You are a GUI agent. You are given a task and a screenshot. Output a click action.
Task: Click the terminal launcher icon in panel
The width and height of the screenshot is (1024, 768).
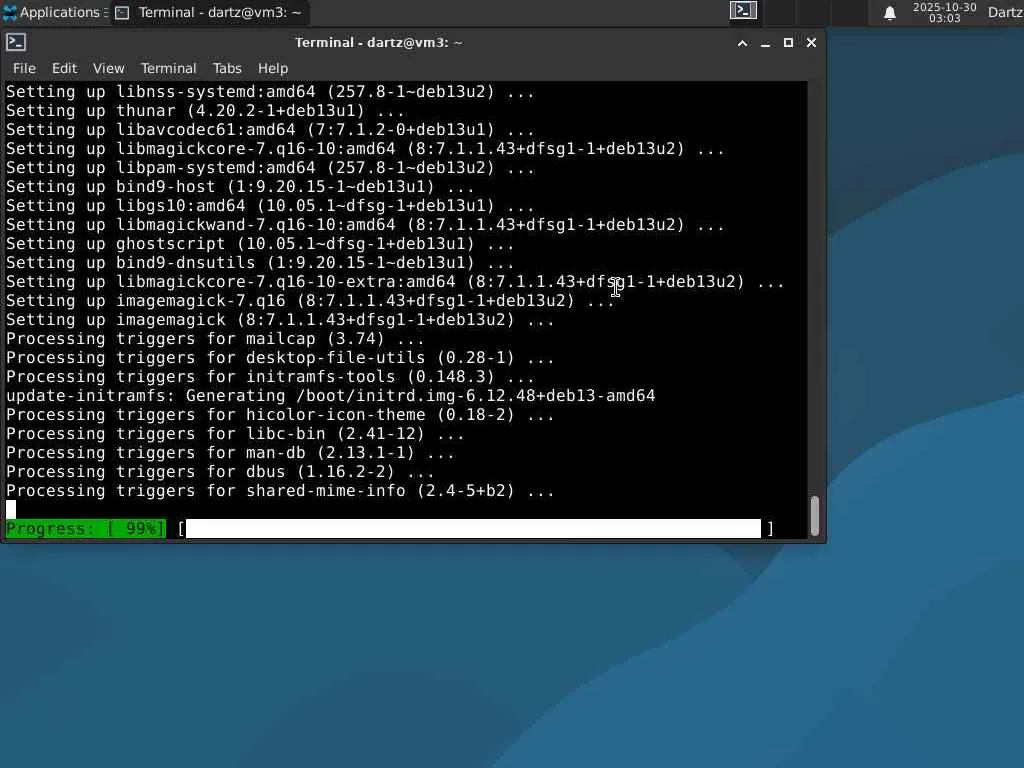pyautogui.click(x=743, y=10)
